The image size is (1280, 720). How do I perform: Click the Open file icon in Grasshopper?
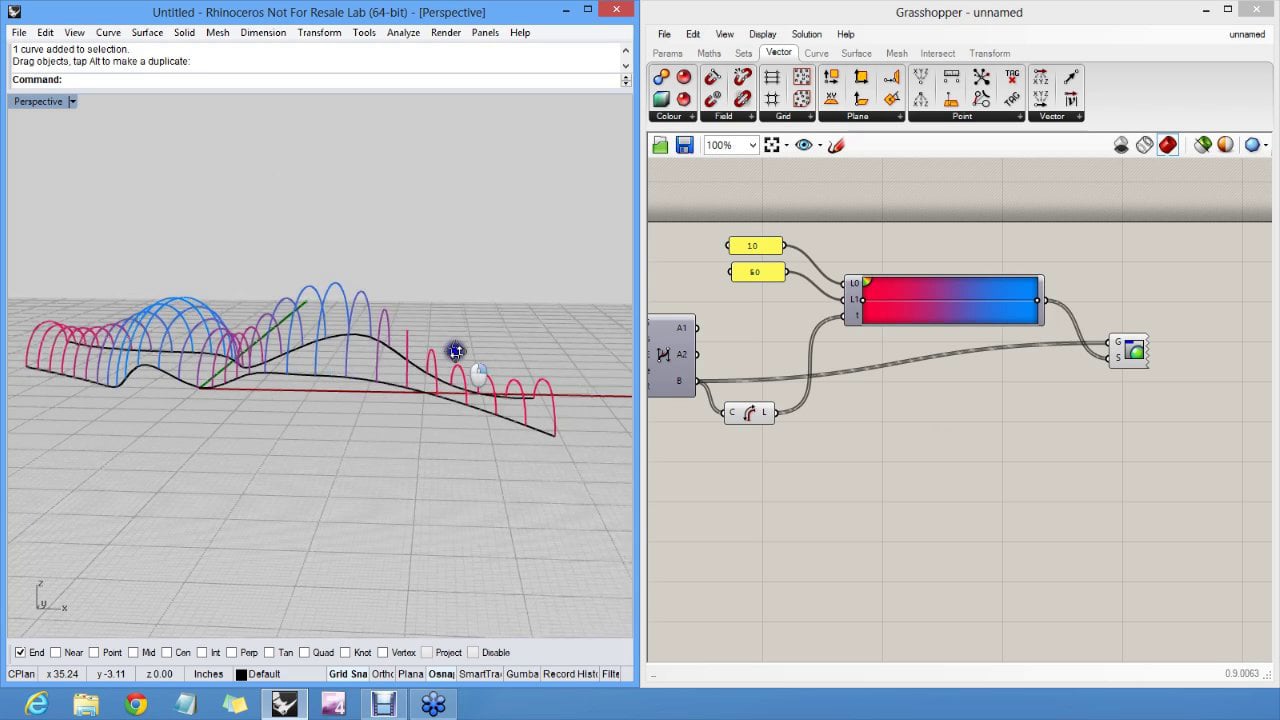coord(660,146)
